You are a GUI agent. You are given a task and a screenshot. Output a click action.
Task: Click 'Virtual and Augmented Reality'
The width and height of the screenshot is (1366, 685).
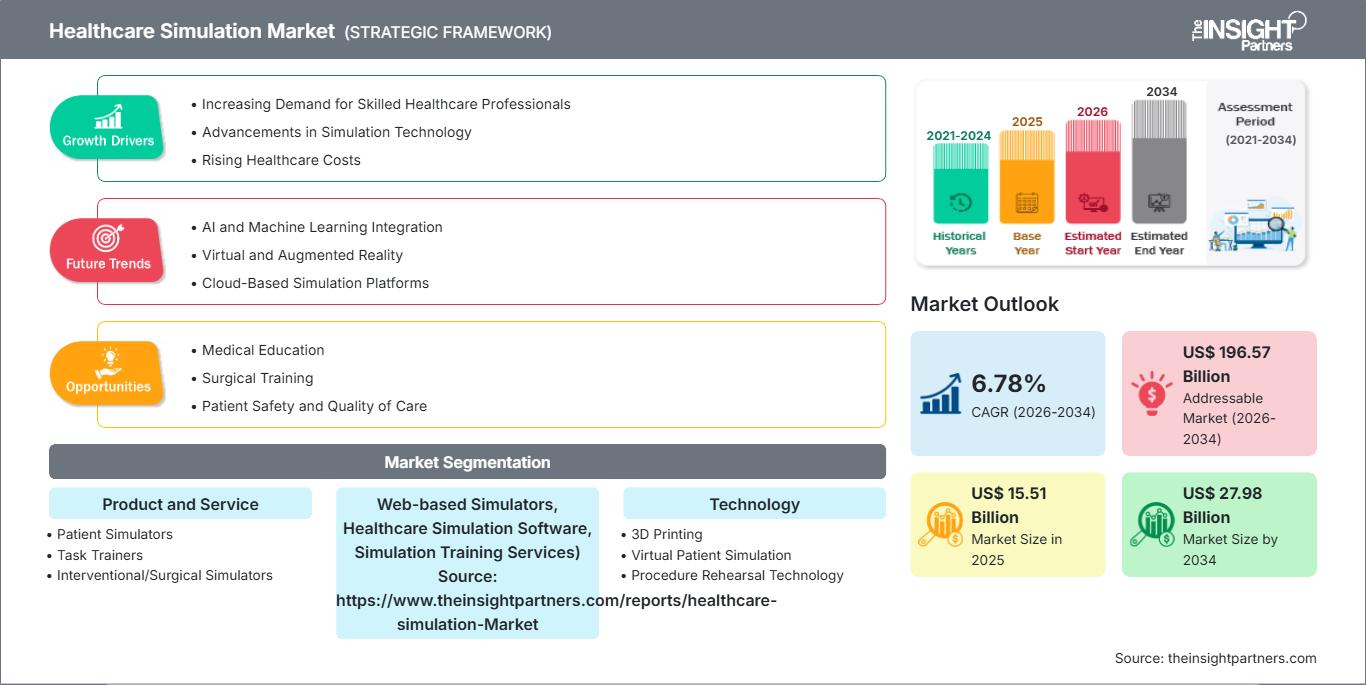click(x=302, y=255)
